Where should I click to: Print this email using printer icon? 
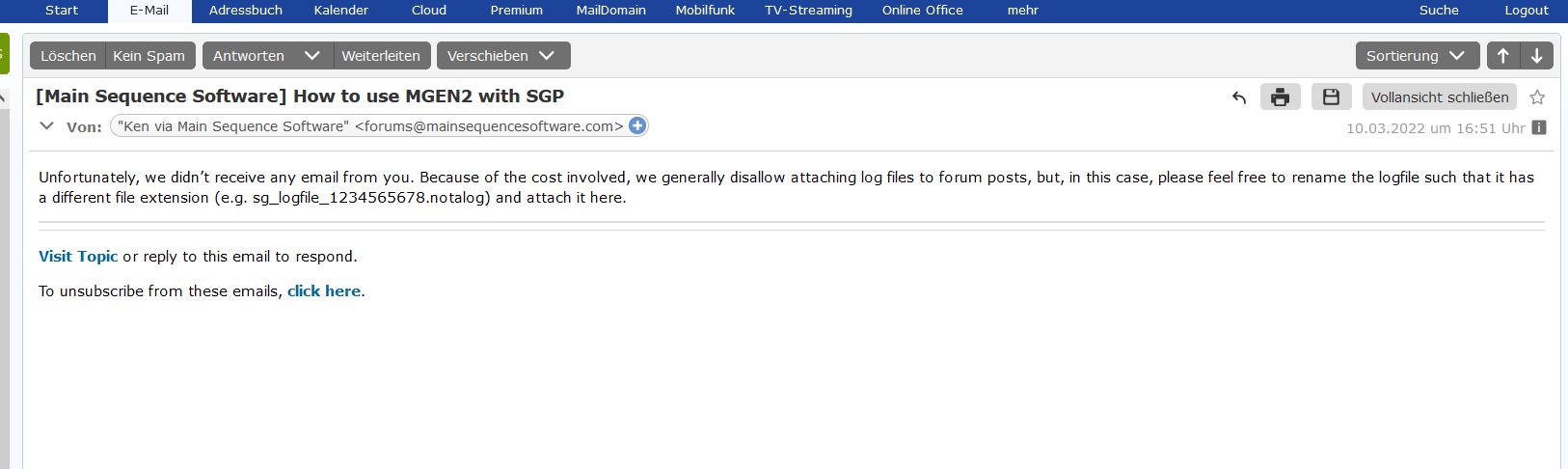(x=1280, y=97)
